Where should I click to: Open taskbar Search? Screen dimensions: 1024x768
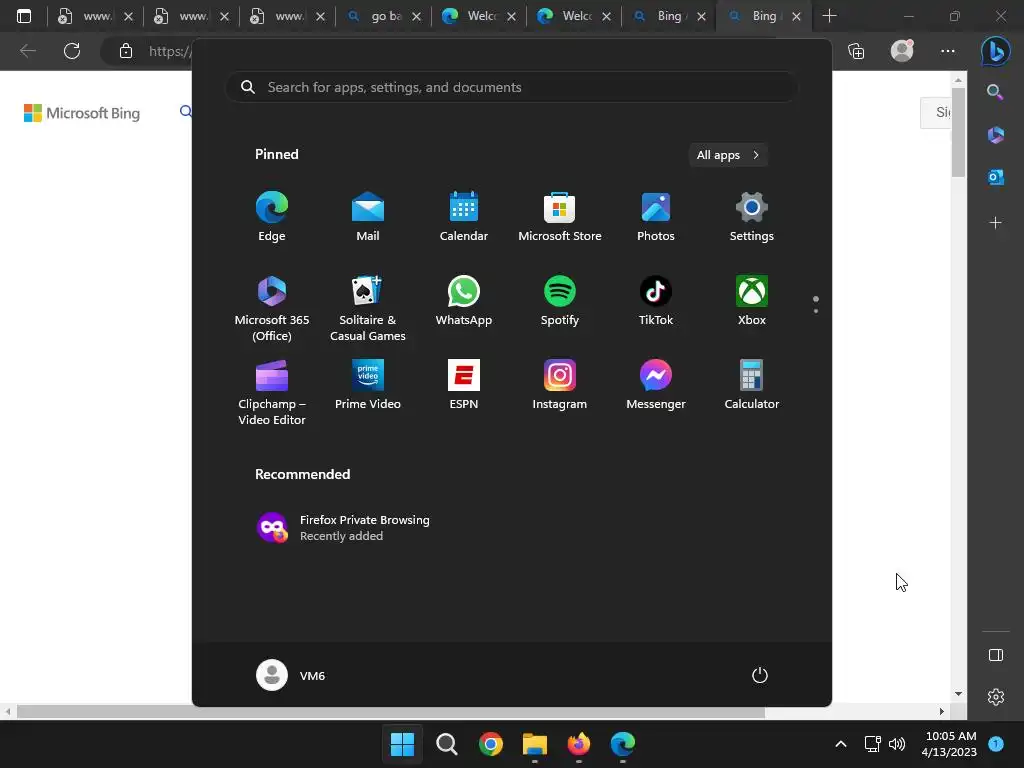447,744
